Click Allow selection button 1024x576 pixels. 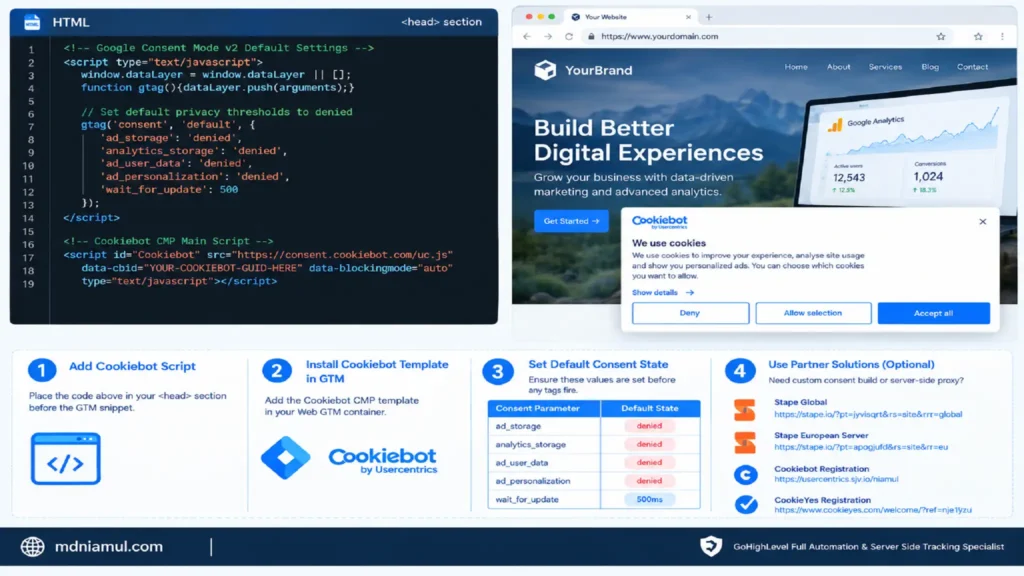point(813,313)
